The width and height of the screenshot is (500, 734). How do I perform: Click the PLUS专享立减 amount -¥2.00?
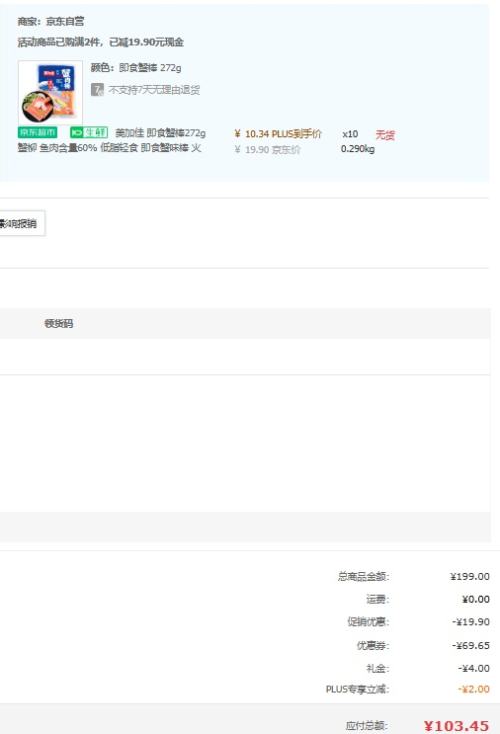pyautogui.click(x=474, y=689)
